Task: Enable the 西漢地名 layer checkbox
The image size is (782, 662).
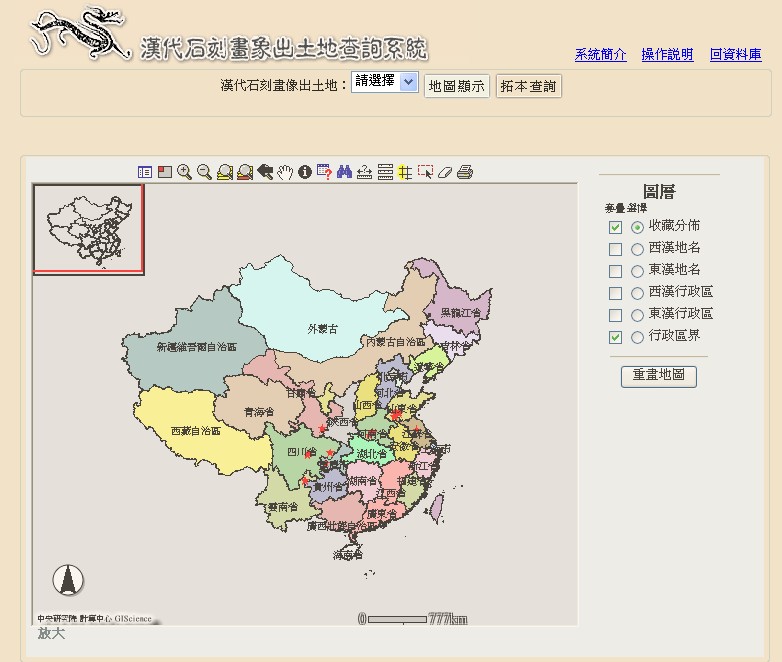Action: [x=616, y=249]
